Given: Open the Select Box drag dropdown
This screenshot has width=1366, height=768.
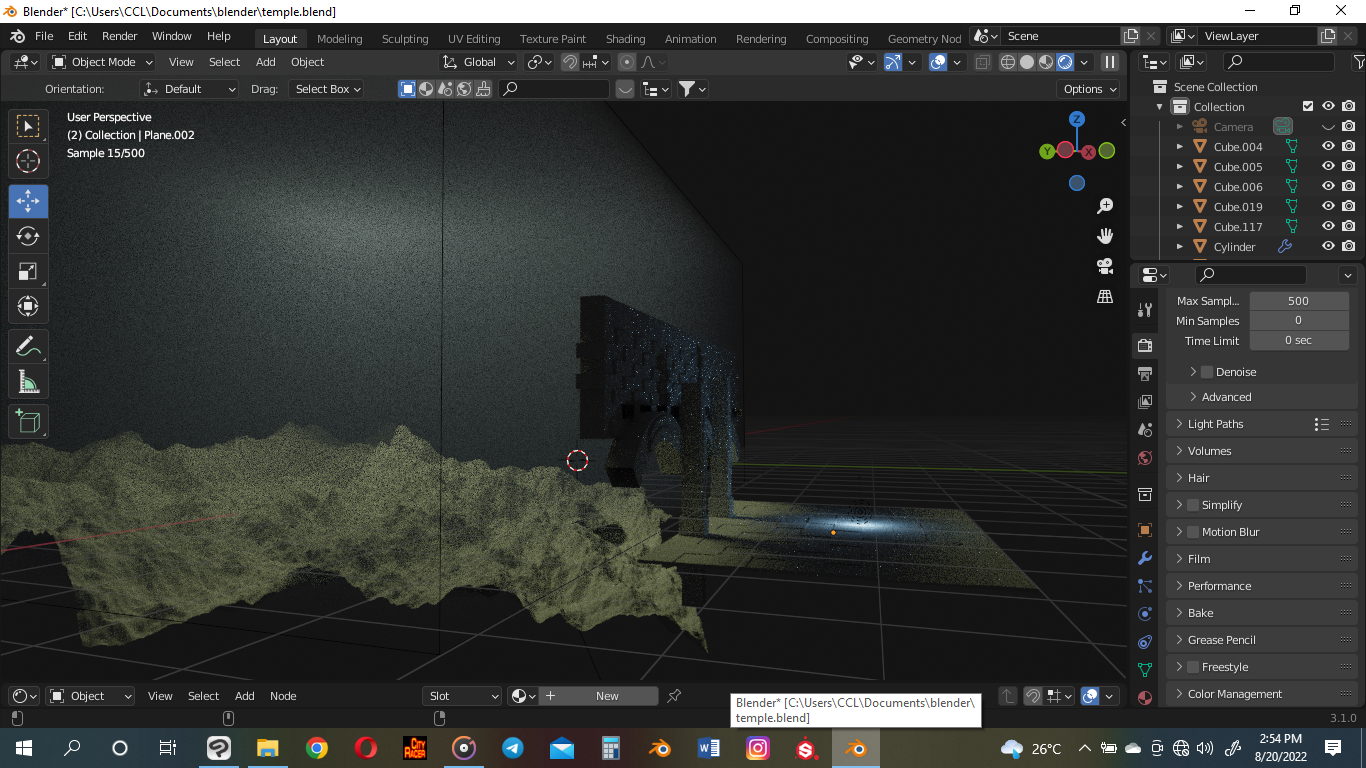Looking at the screenshot, I should 327,89.
